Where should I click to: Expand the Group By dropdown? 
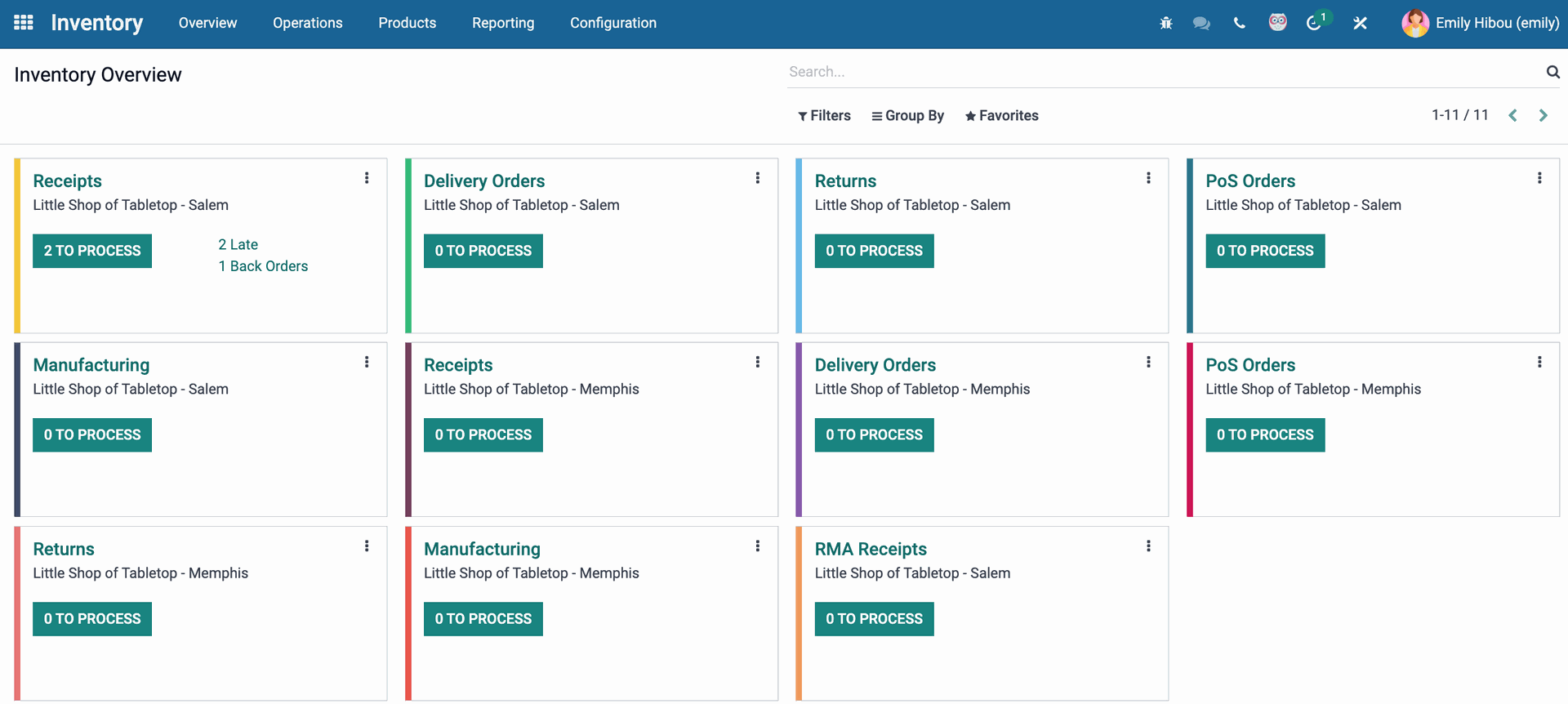907,116
